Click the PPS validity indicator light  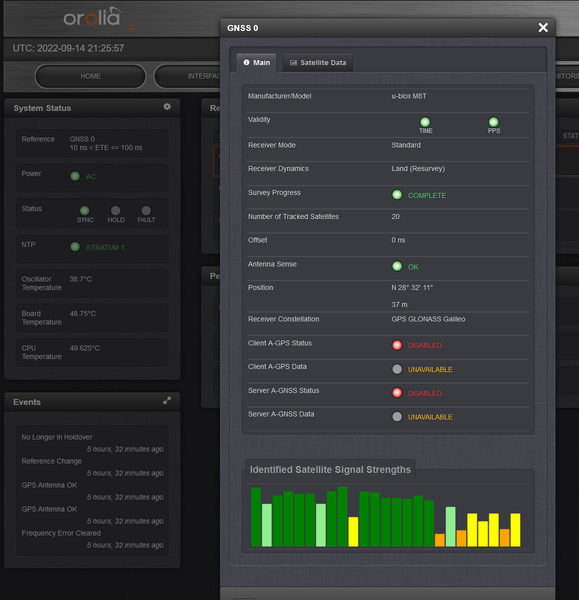[x=493, y=122]
